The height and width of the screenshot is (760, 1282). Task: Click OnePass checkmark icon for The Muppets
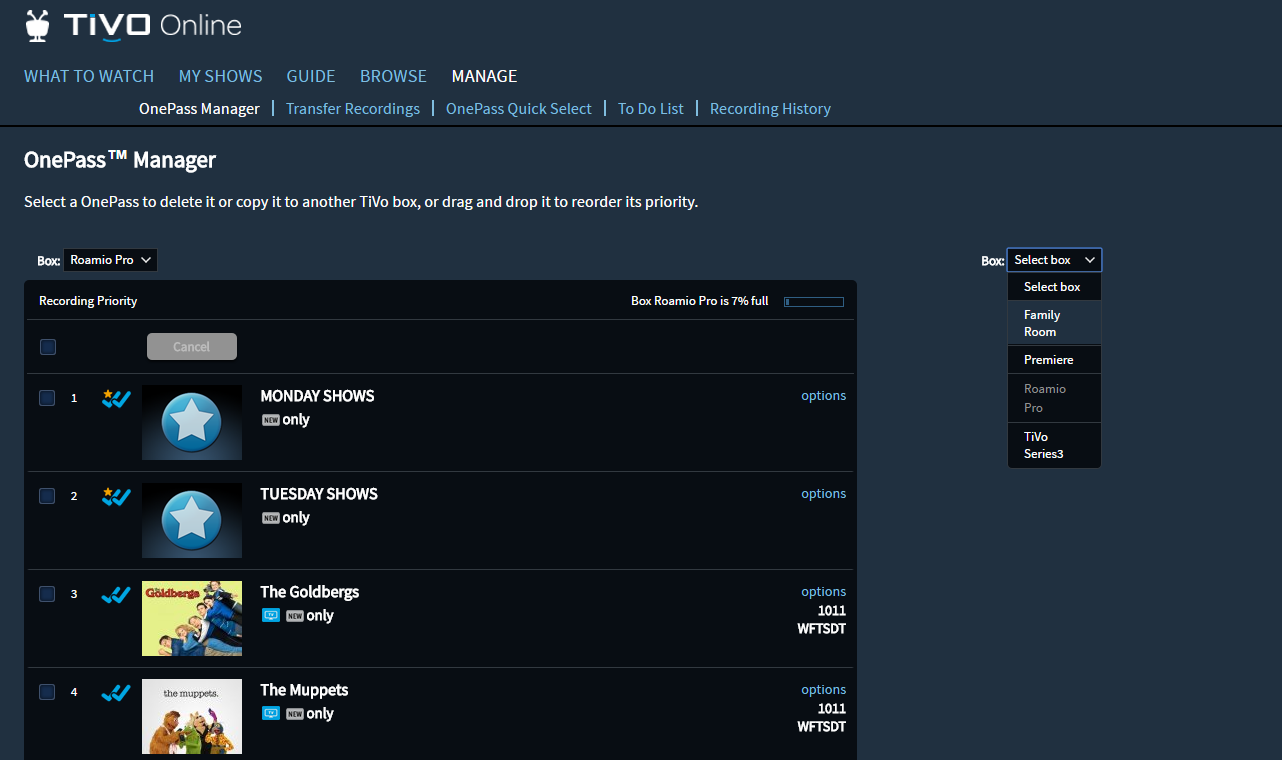point(117,693)
